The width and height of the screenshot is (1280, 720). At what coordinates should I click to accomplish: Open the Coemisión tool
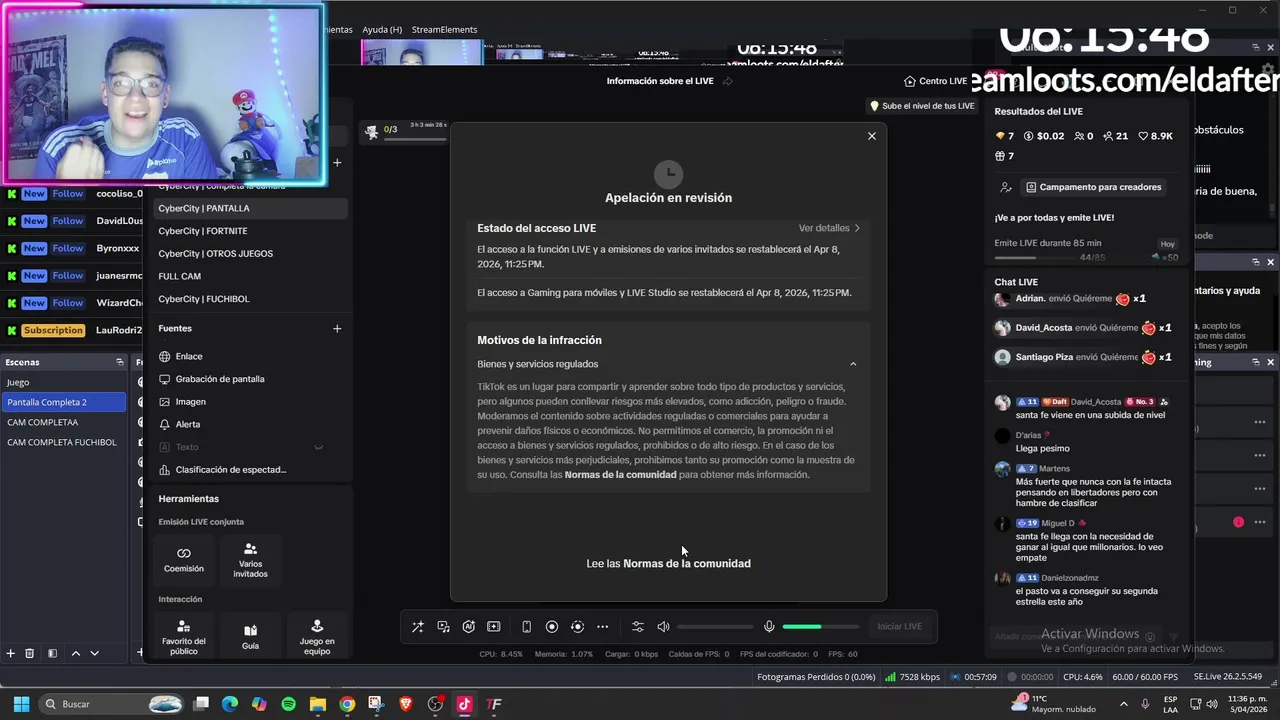coord(184,560)
